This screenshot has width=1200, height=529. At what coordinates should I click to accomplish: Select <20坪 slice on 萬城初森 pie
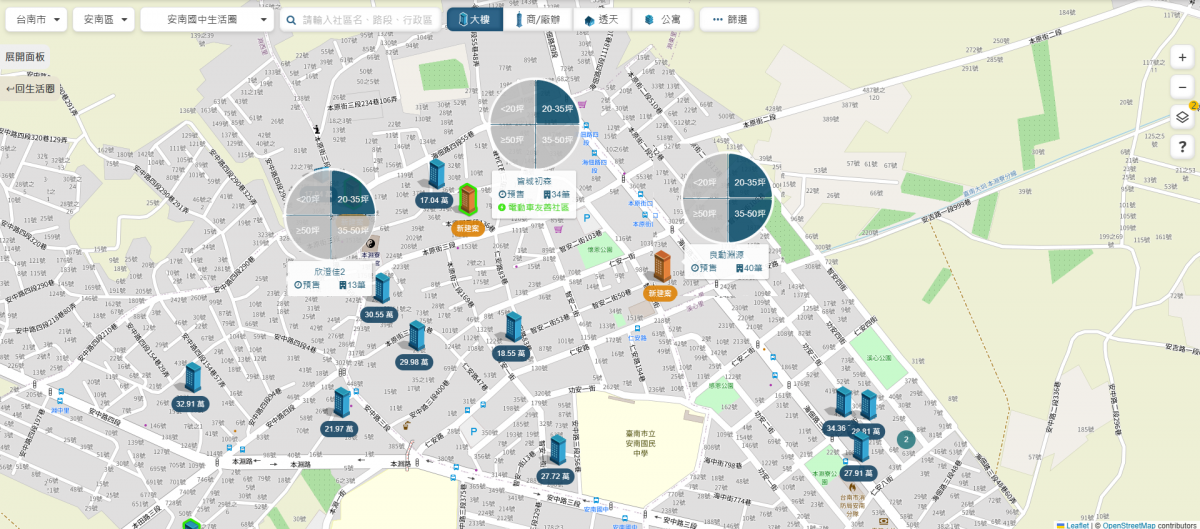point(512,104)
